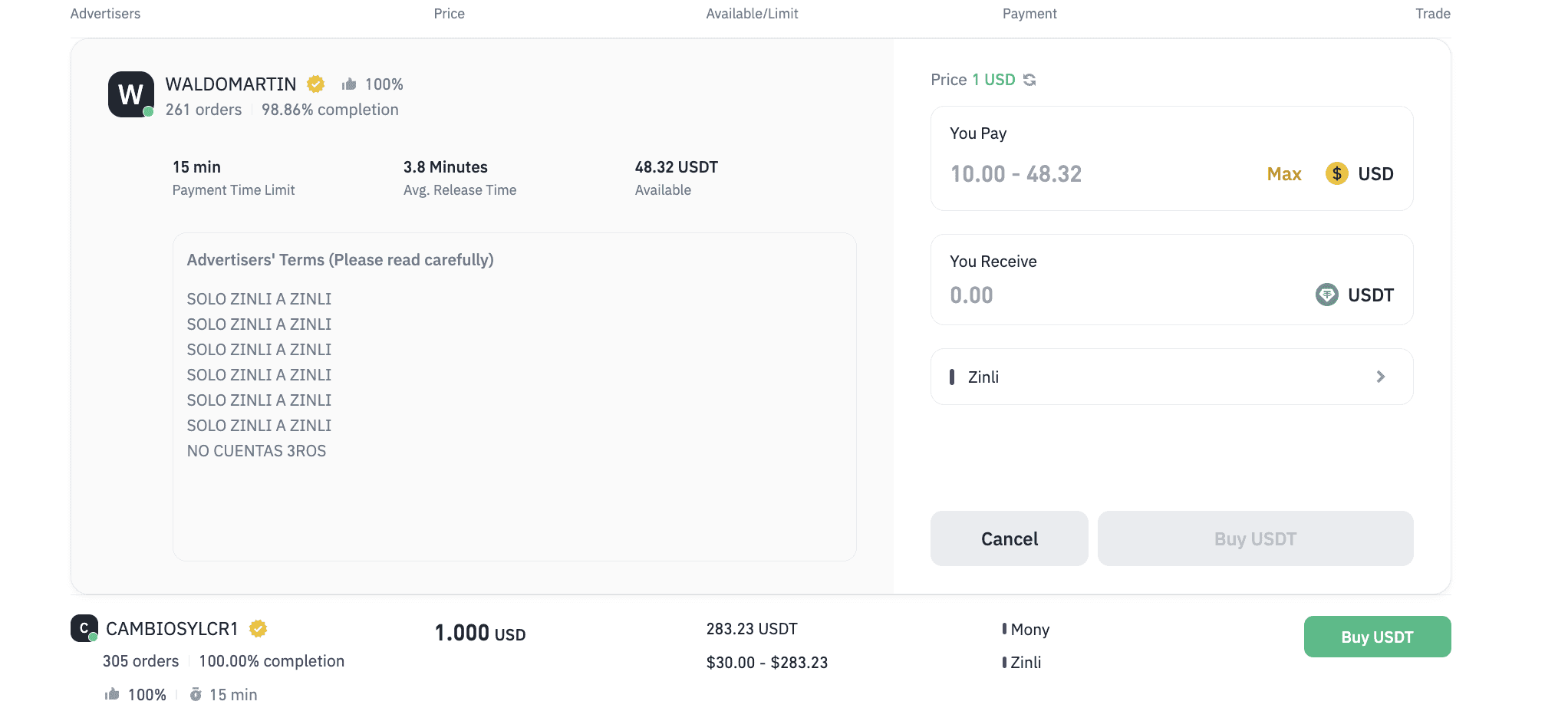Viewport: 1568px width, 721px height.
Task: Click the timer icon next to 15 min
Action: pos(196,694)
